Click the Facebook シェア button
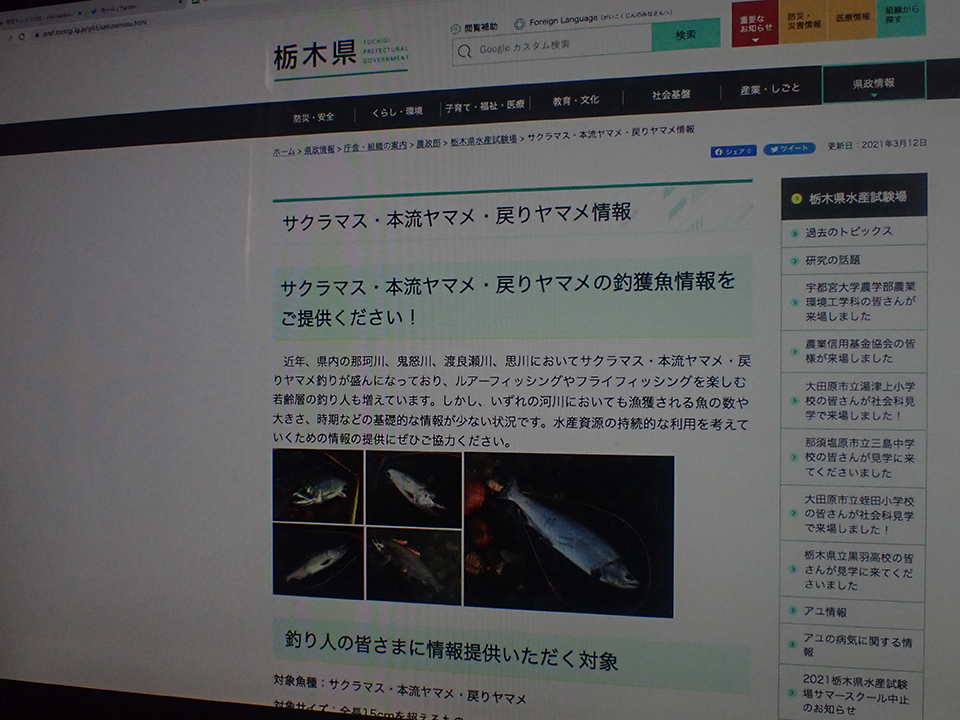The height and width of the screenshot is (720, 960). point(733,151)
